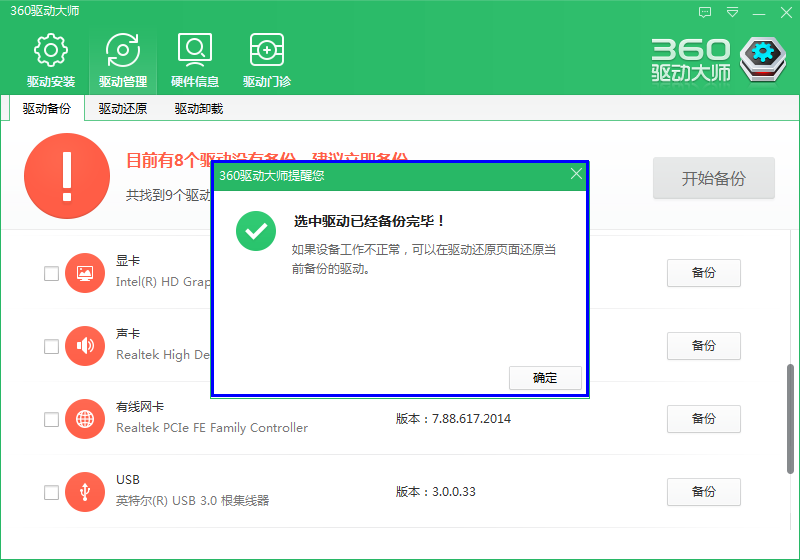The width and height of the screenshot is (800, 560).
Task: Open the main menu dropdown in title bar
Action: coord(732,12)
